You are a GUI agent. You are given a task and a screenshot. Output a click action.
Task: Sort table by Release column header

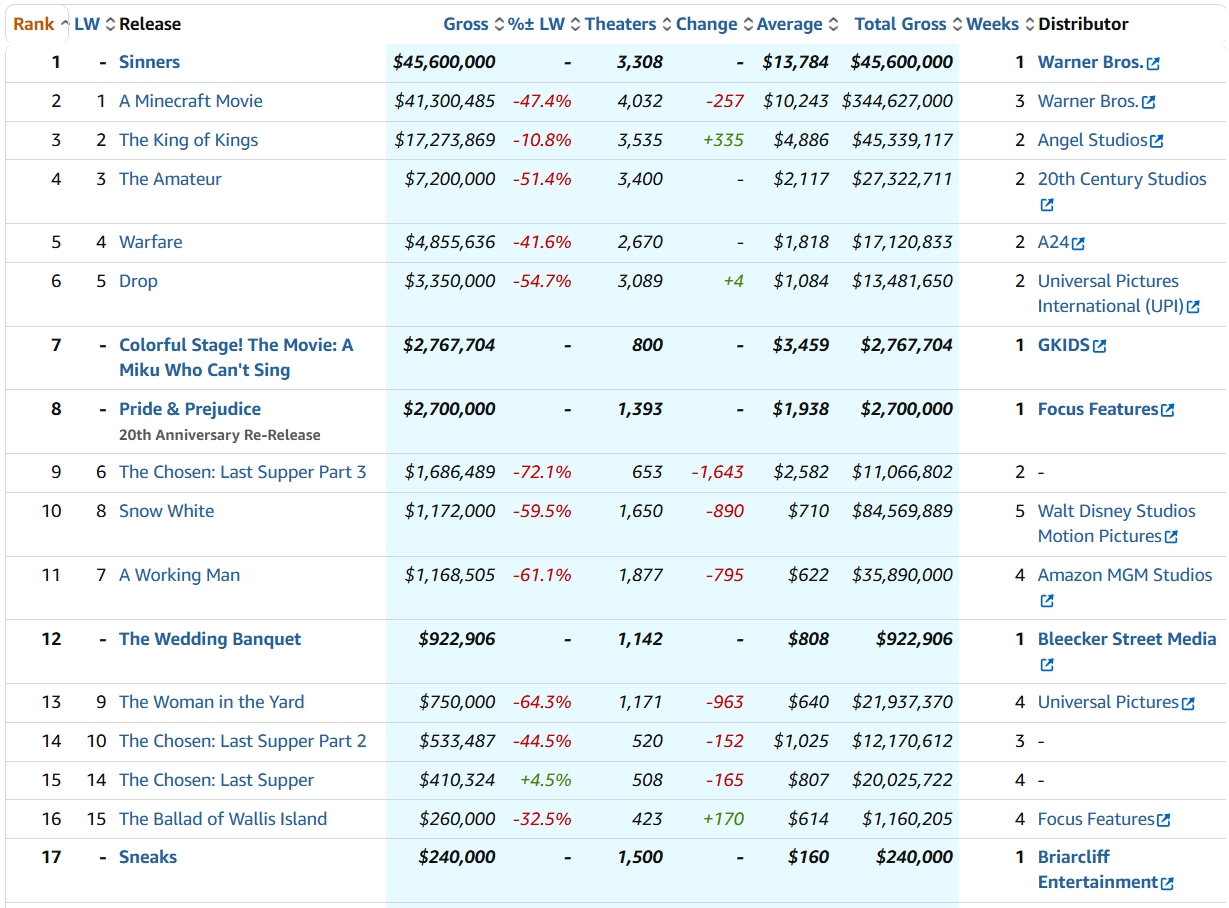[x=150, y=24]
